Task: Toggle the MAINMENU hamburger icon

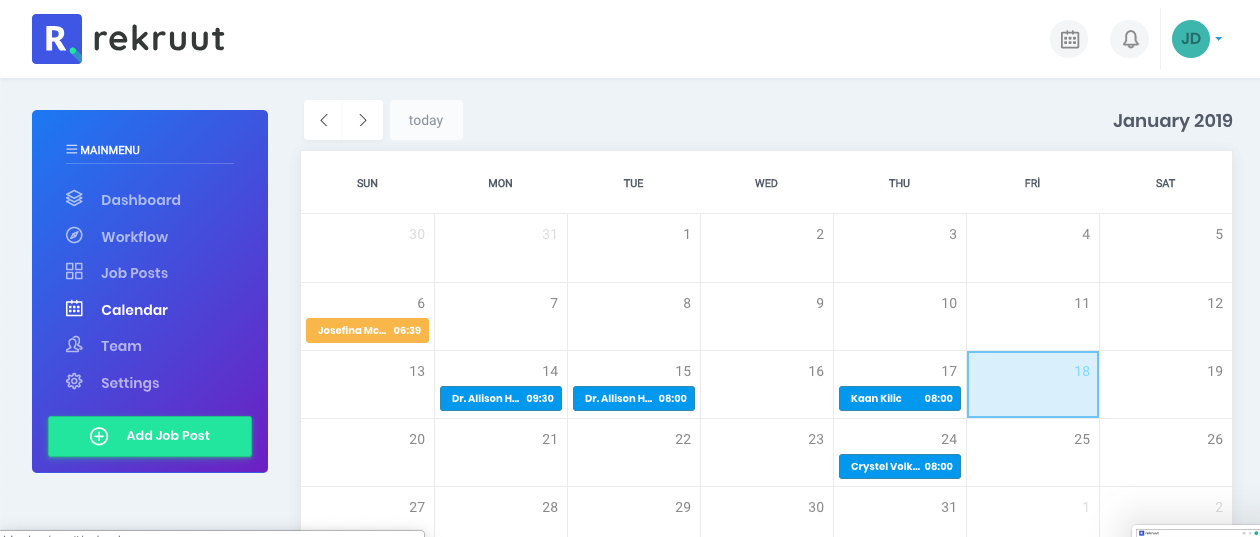Action: (72, 150)
